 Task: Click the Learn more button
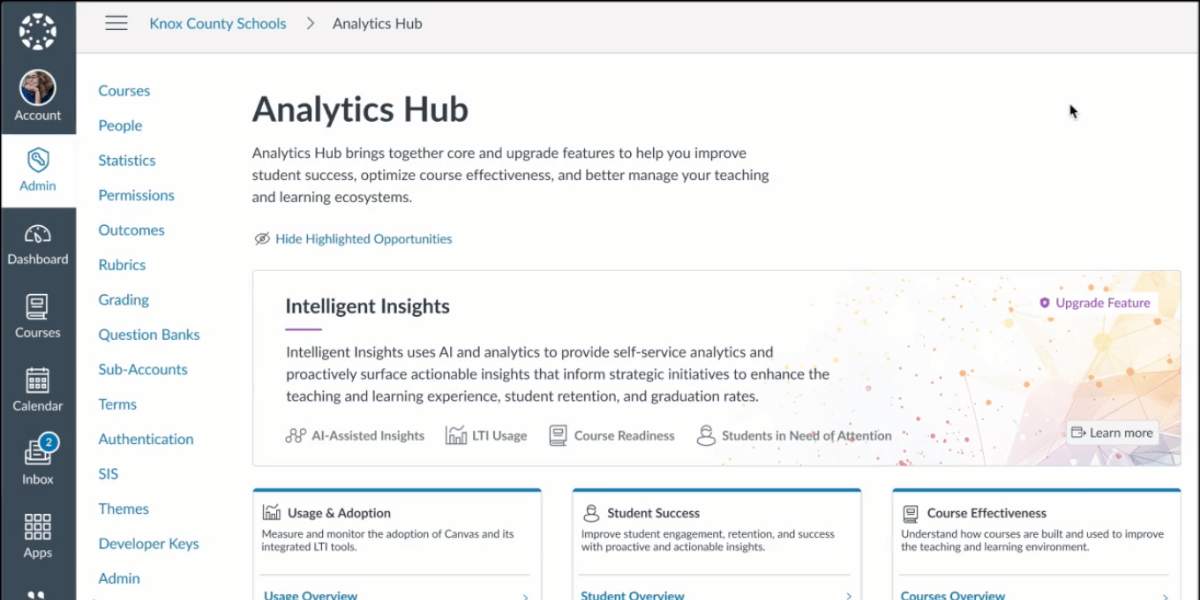coord(1112,433)
